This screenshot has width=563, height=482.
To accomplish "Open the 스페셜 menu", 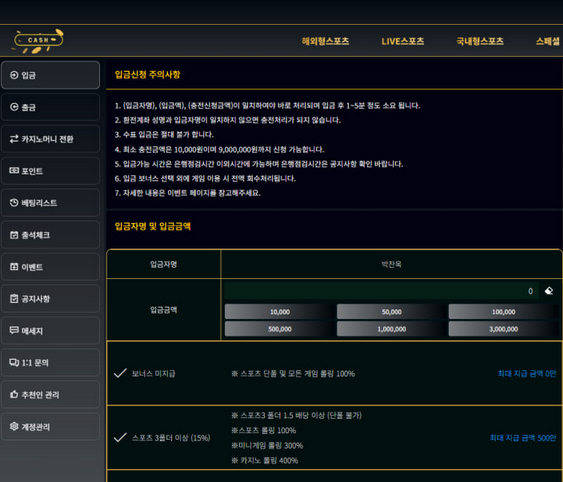I will pyautogui.click(x=548, y=41).
